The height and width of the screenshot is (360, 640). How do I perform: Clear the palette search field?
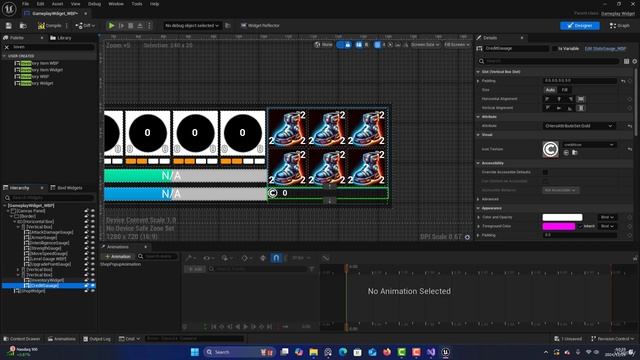(7, 47)
